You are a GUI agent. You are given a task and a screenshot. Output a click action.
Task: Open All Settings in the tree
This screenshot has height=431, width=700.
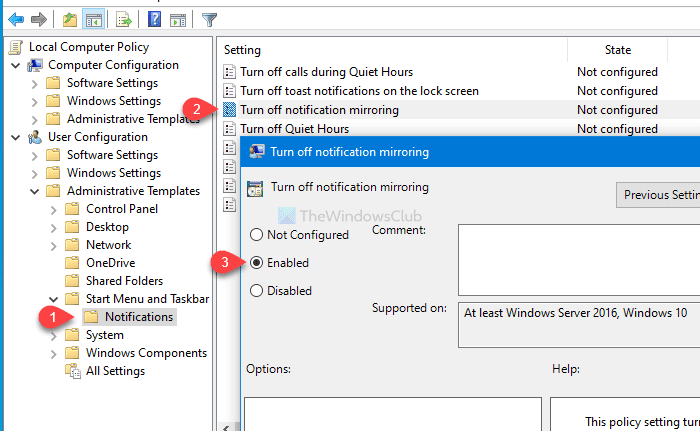click(115, 371)
